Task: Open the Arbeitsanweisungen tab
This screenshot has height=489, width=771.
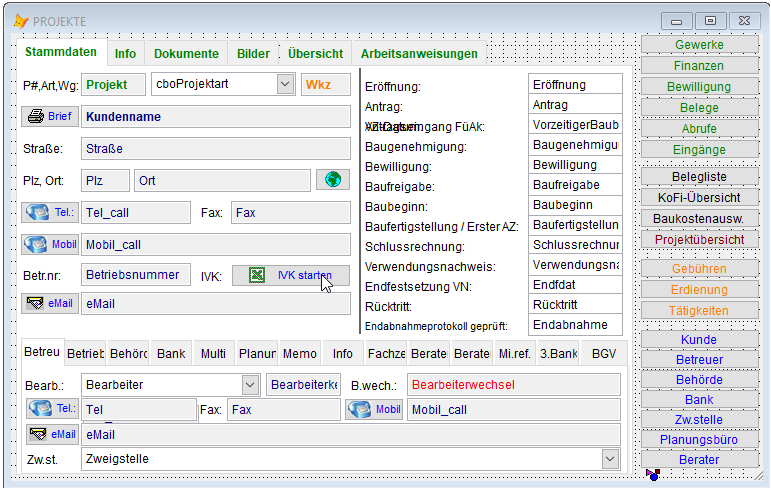Action: click(419, 54)
